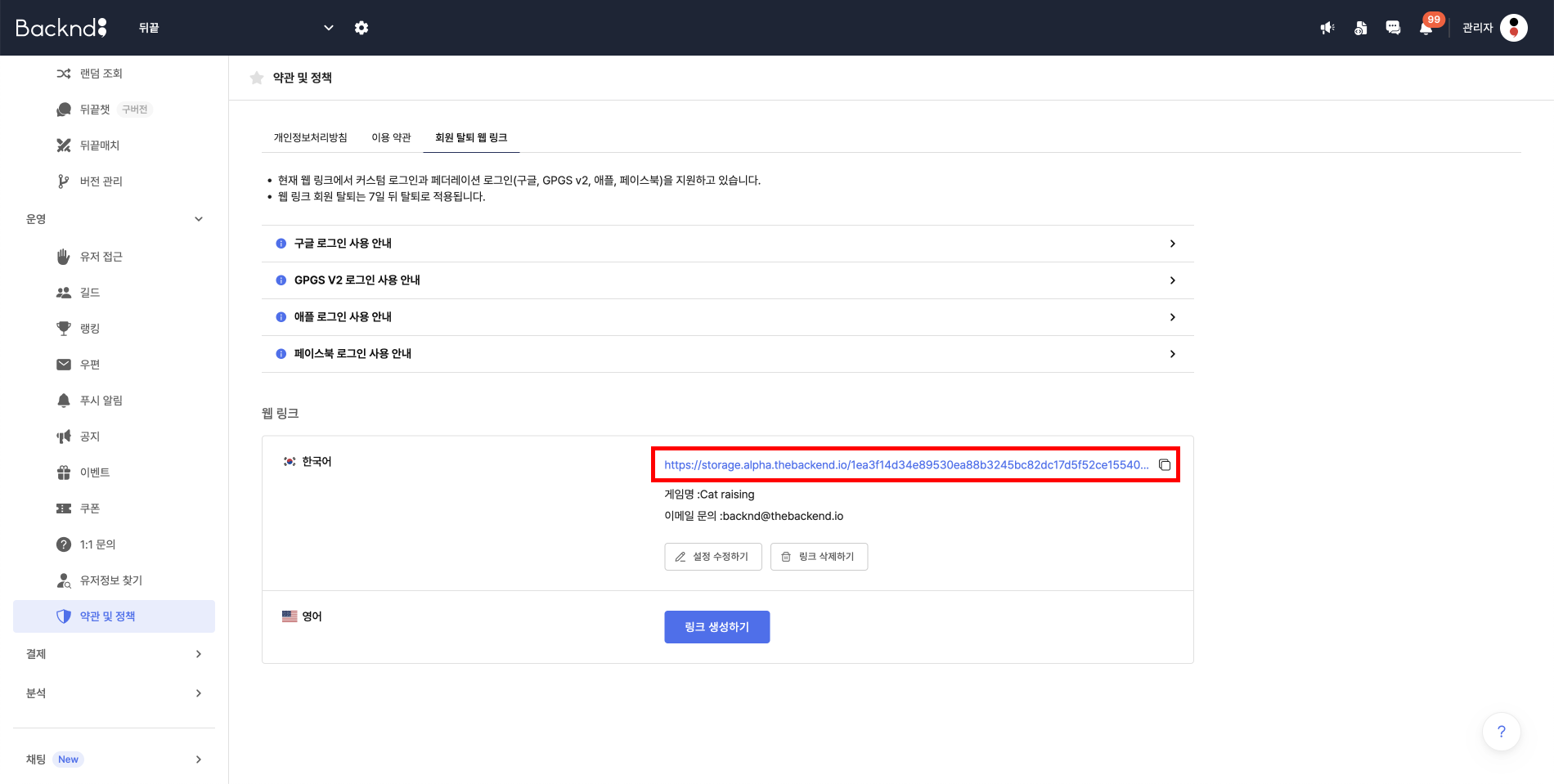Click the 설정 수정하기 button
Image resolution: width=1554 pixels, height=784 pixels.
point(712,557)
